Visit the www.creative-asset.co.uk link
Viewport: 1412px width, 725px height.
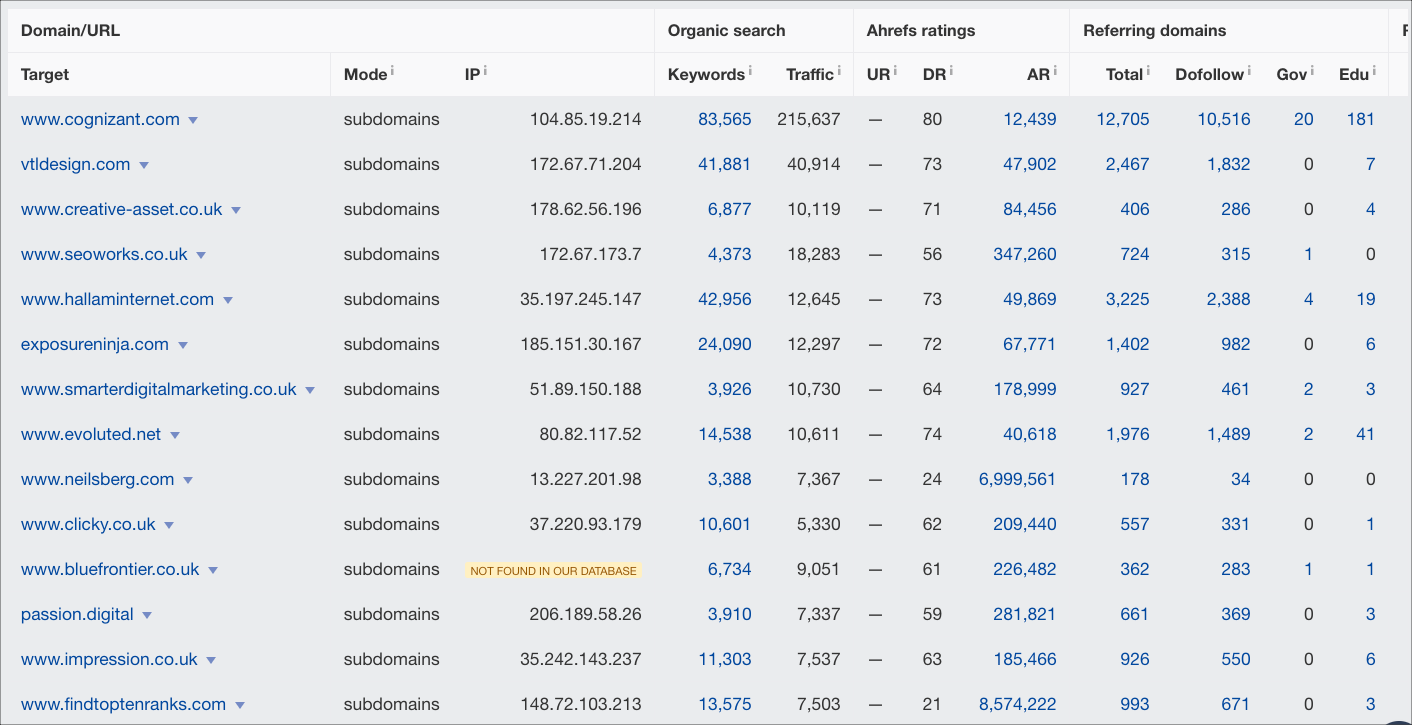tap(122, 210)
